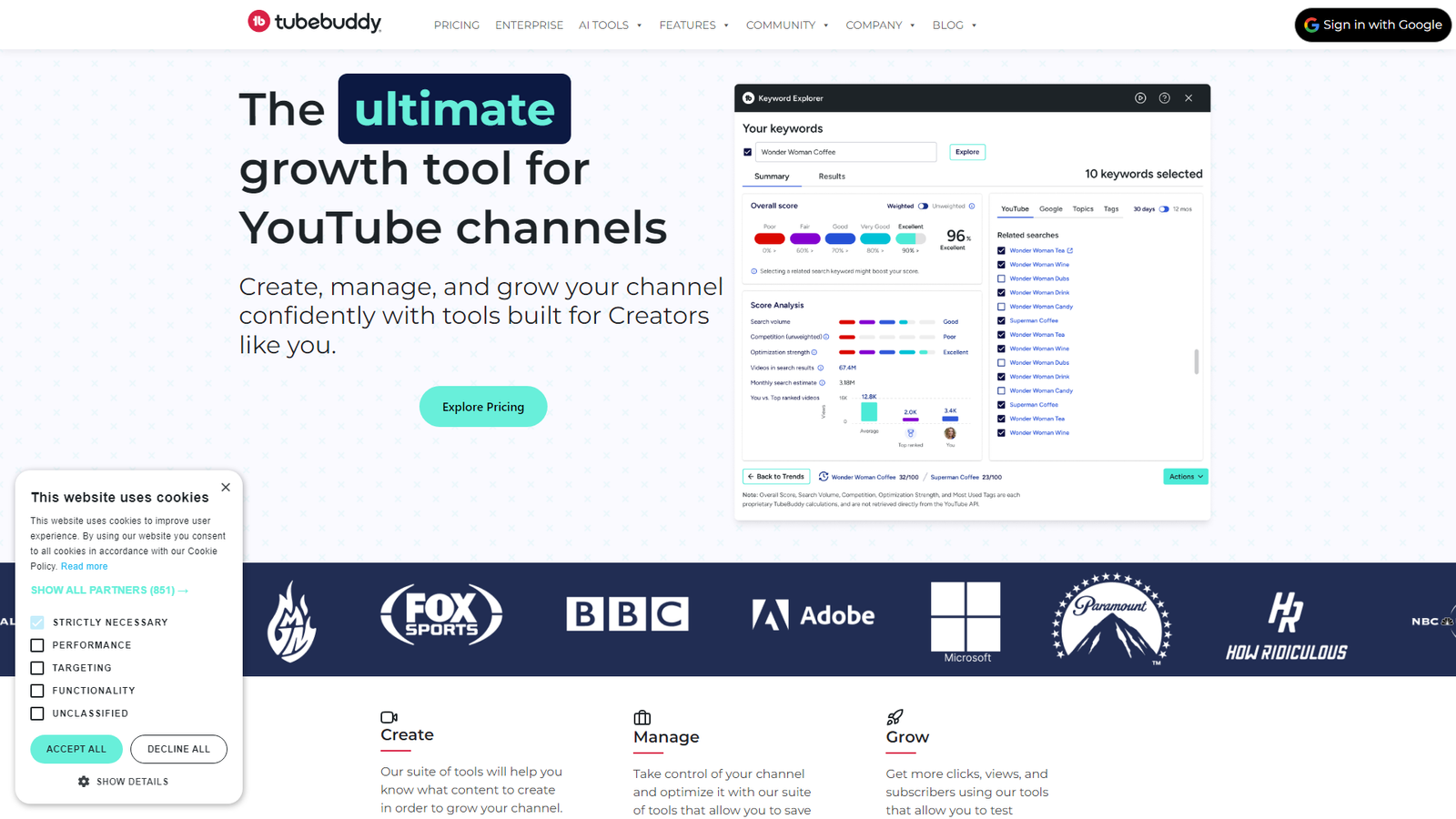Open the Company dropdown menu

(x=880, y=25)
